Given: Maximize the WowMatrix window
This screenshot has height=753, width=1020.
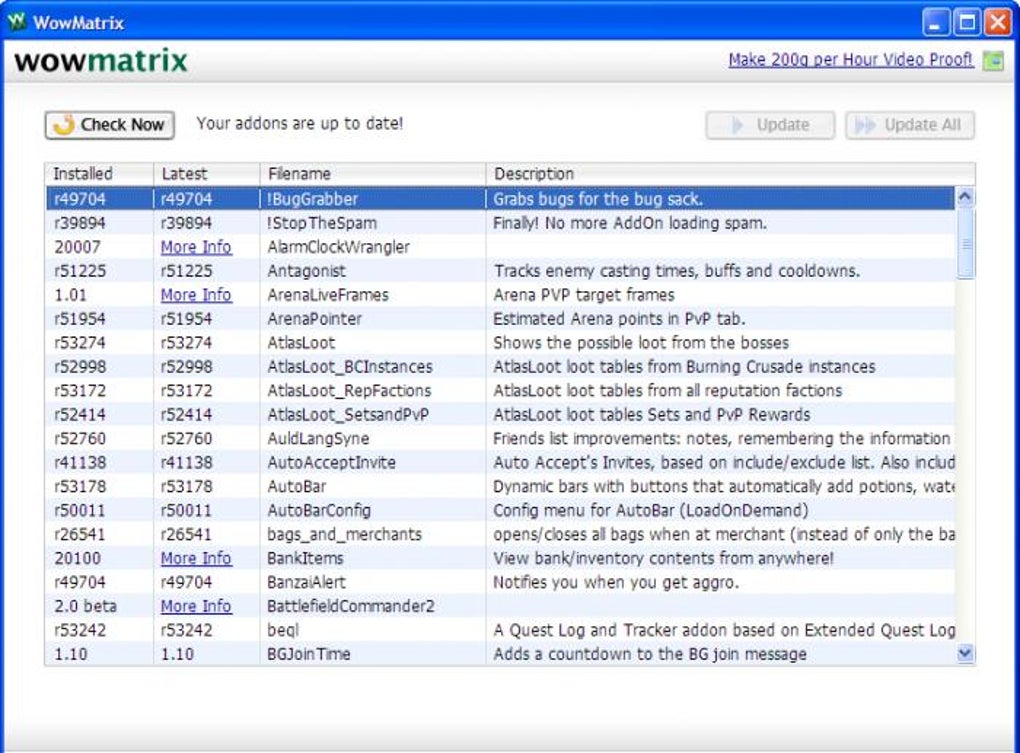Looking at the screenshot, I should (967, 23).
